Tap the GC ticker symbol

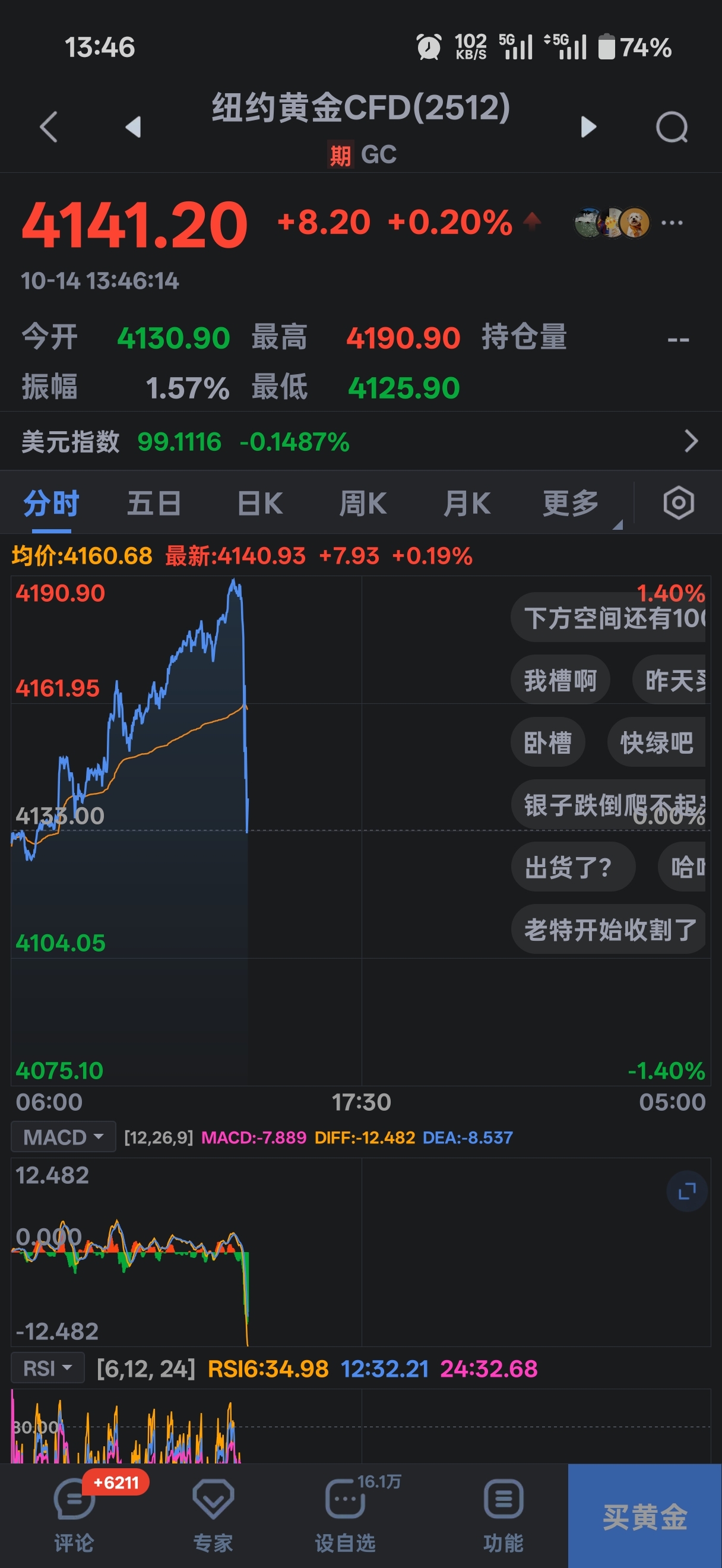(378, 154)
